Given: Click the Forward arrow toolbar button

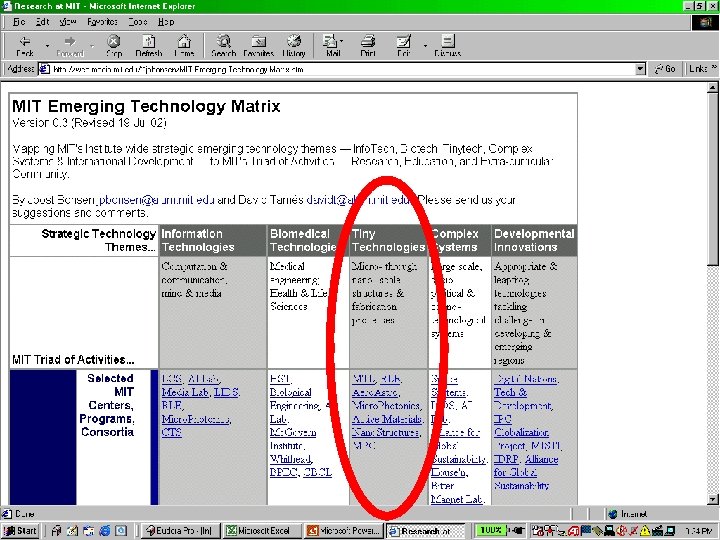Looking at the screenshot, I should point(70,46).
